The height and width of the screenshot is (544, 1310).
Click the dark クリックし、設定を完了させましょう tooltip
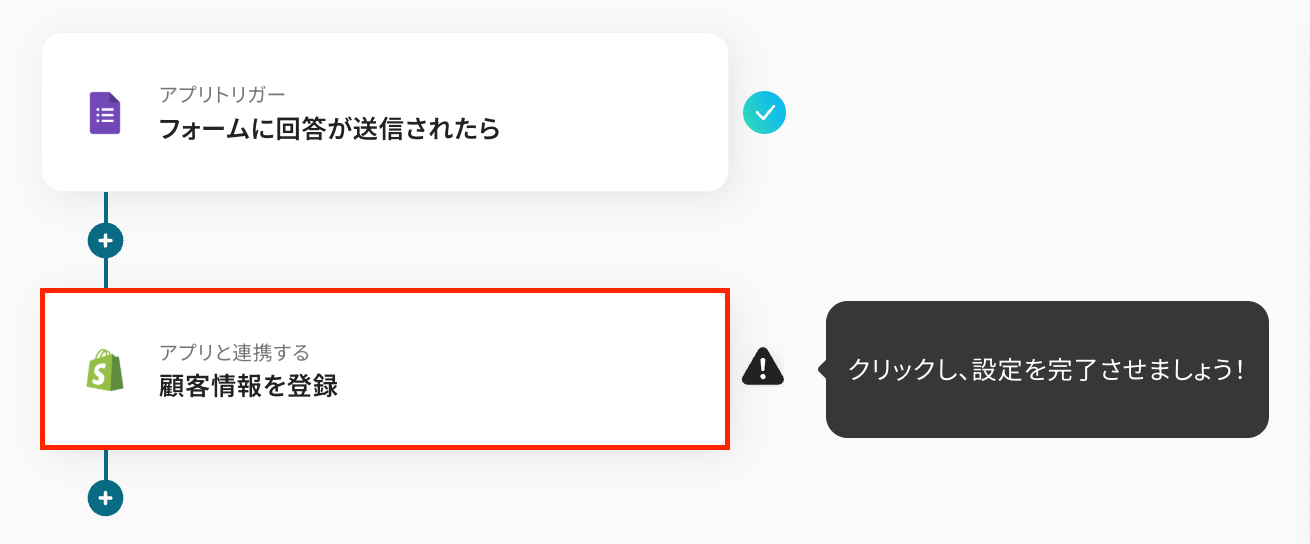point(1047,369)
